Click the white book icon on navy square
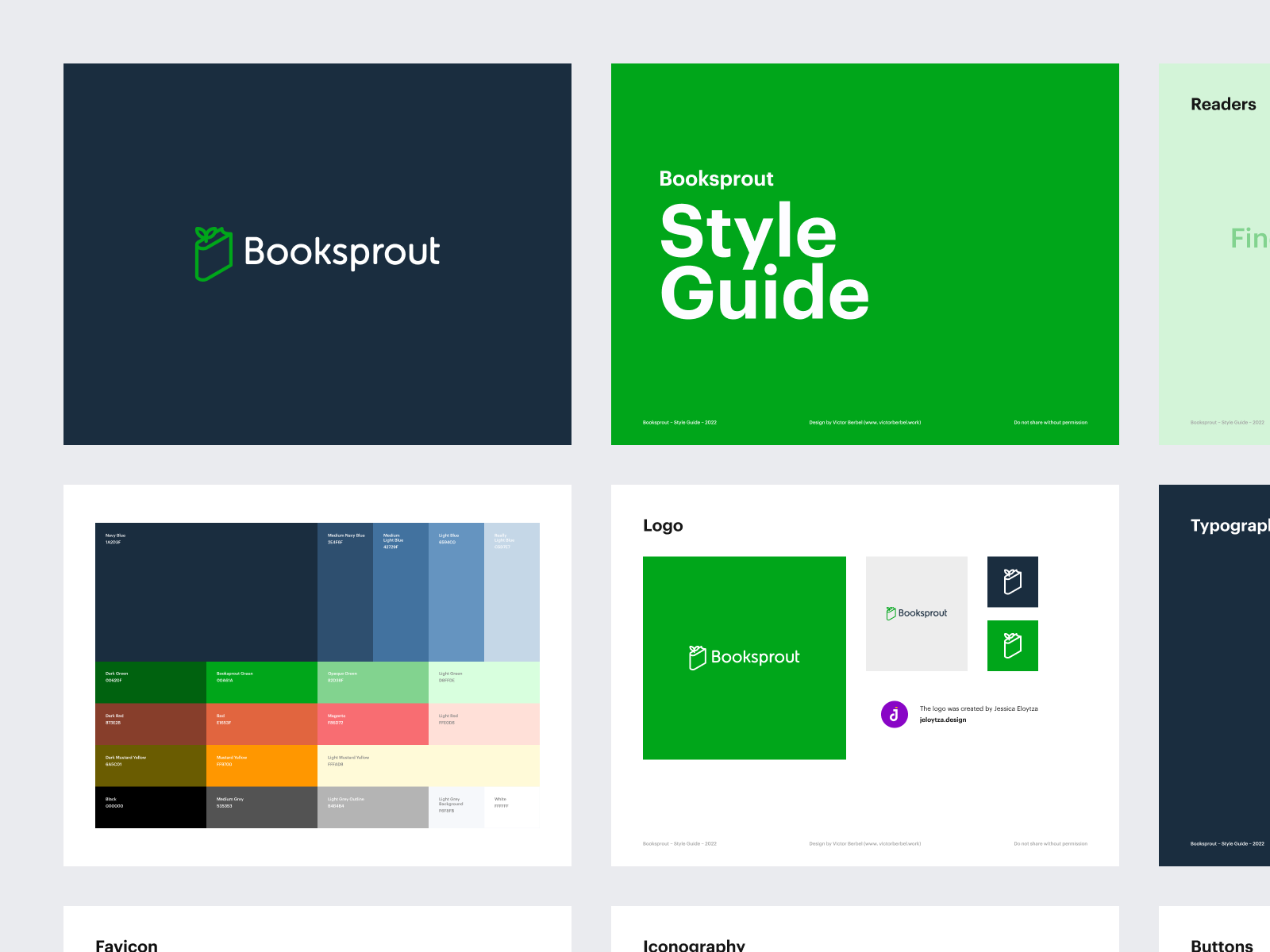Viewport: 1270px width, 952px height. tap(1012, 582)
